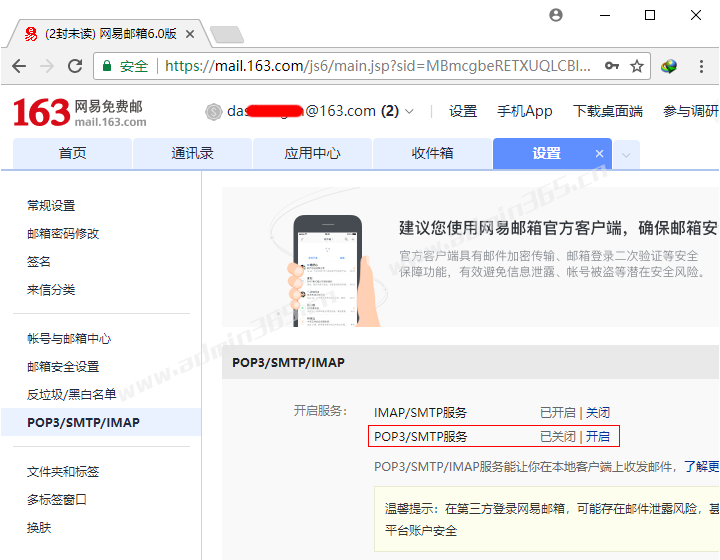Click the 已开启 status text
This screenshot has width=720, height=560.
click(557, 413)
